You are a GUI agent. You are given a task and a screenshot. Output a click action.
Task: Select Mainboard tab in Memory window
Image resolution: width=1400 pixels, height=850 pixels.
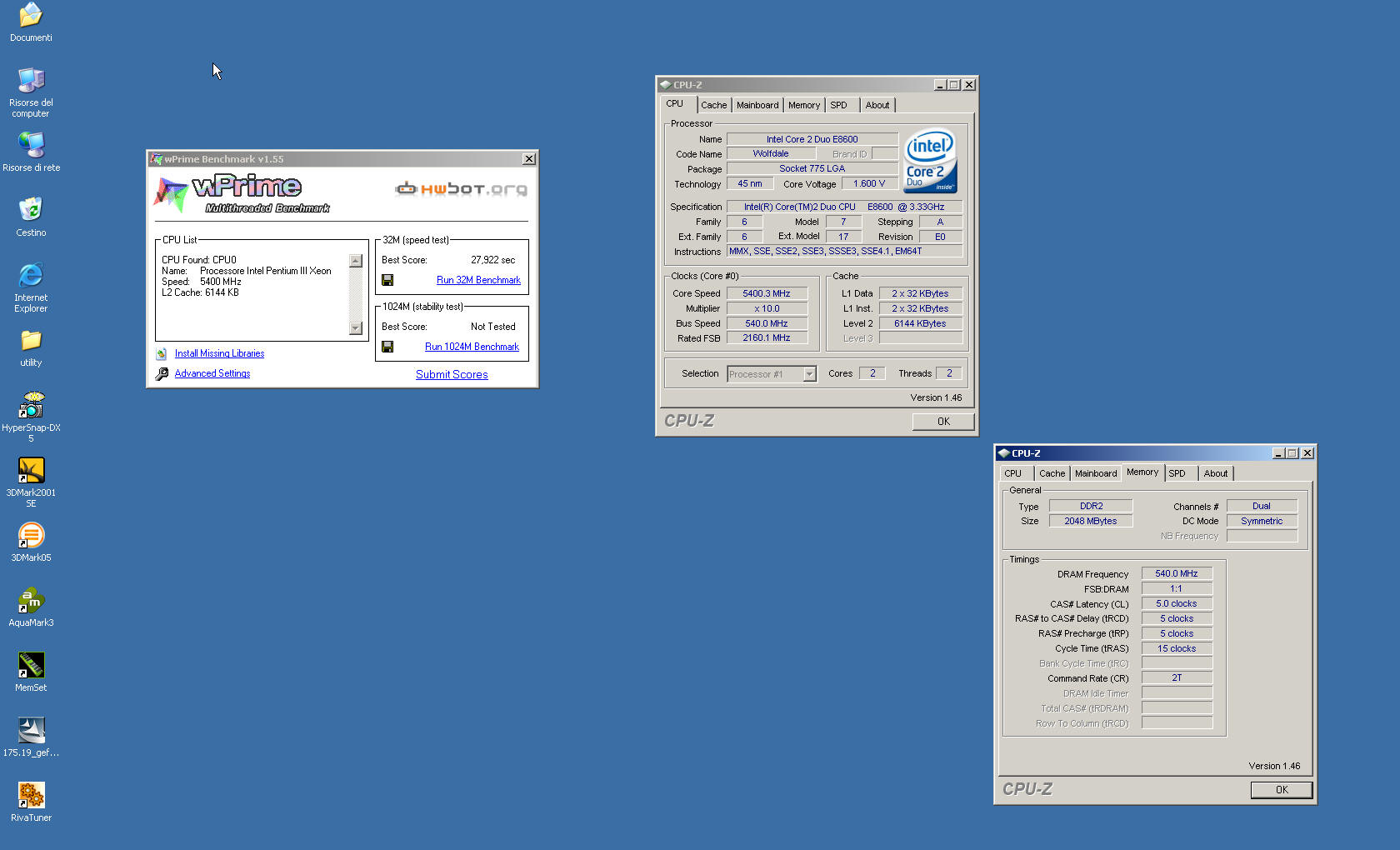coord(1096,473)
